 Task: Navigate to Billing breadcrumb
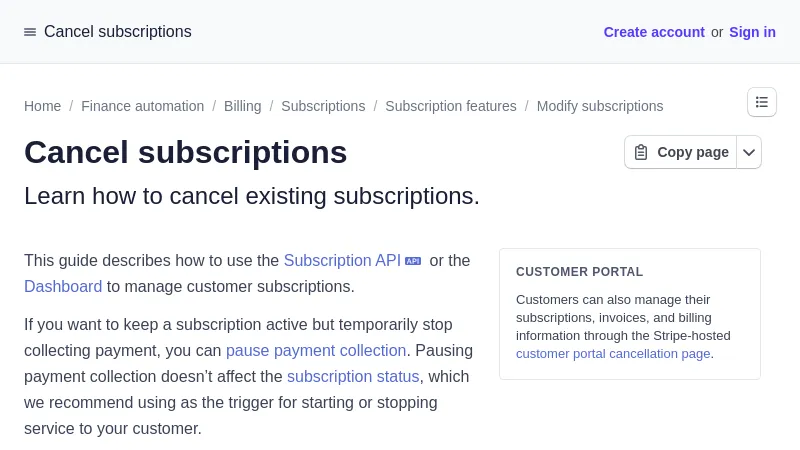(242, 106)
